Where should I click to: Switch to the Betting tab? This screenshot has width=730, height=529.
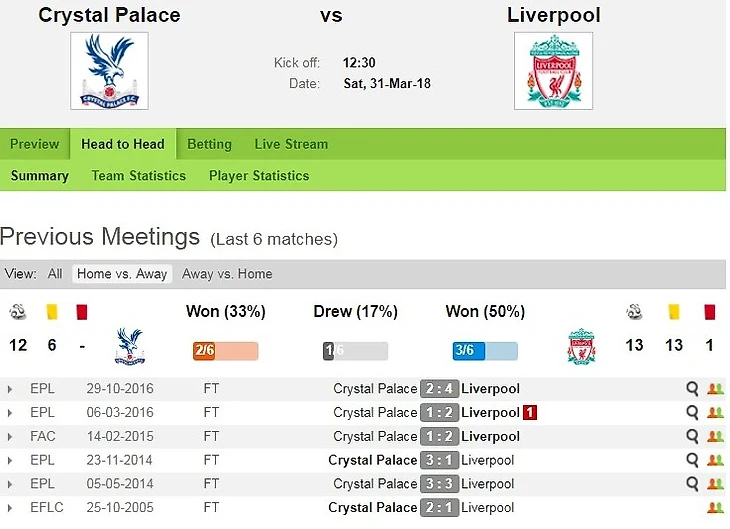coord(209,144)
